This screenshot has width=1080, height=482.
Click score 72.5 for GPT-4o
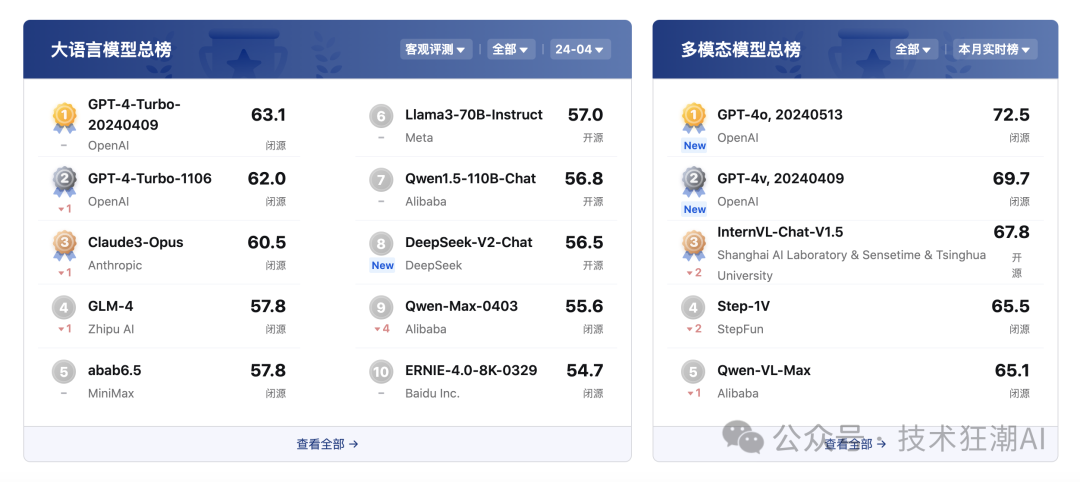(x=1011, y=115)
